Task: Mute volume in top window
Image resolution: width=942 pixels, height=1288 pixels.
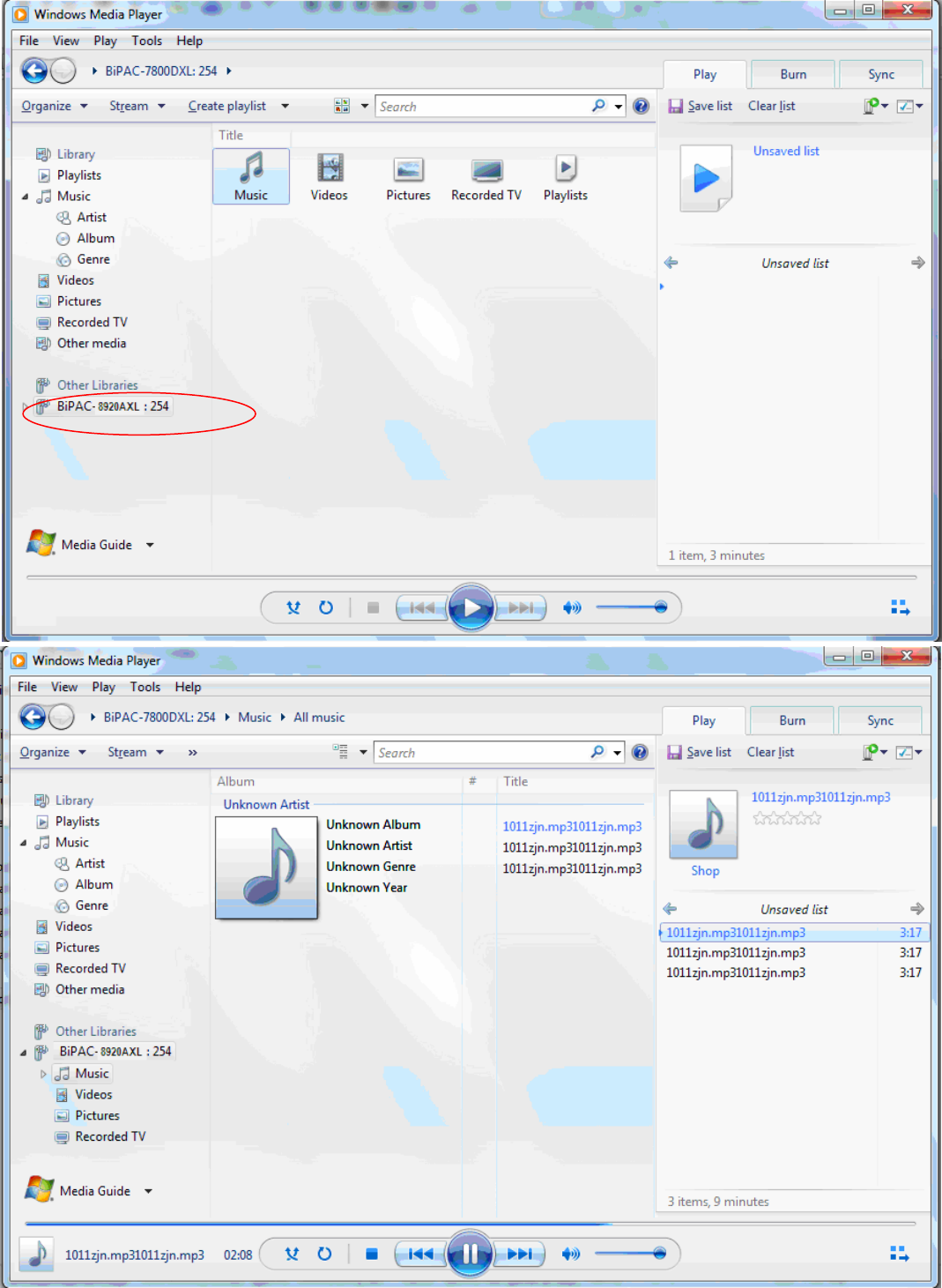Action: point(572,607)
